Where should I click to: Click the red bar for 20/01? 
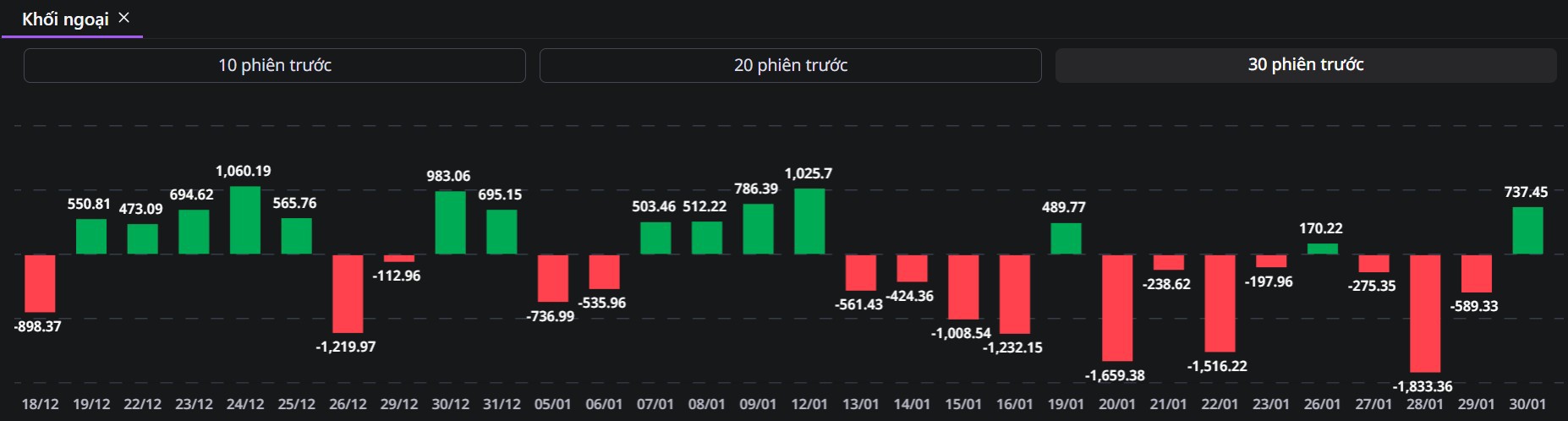pyautogui.click(x=1117, y=308)
